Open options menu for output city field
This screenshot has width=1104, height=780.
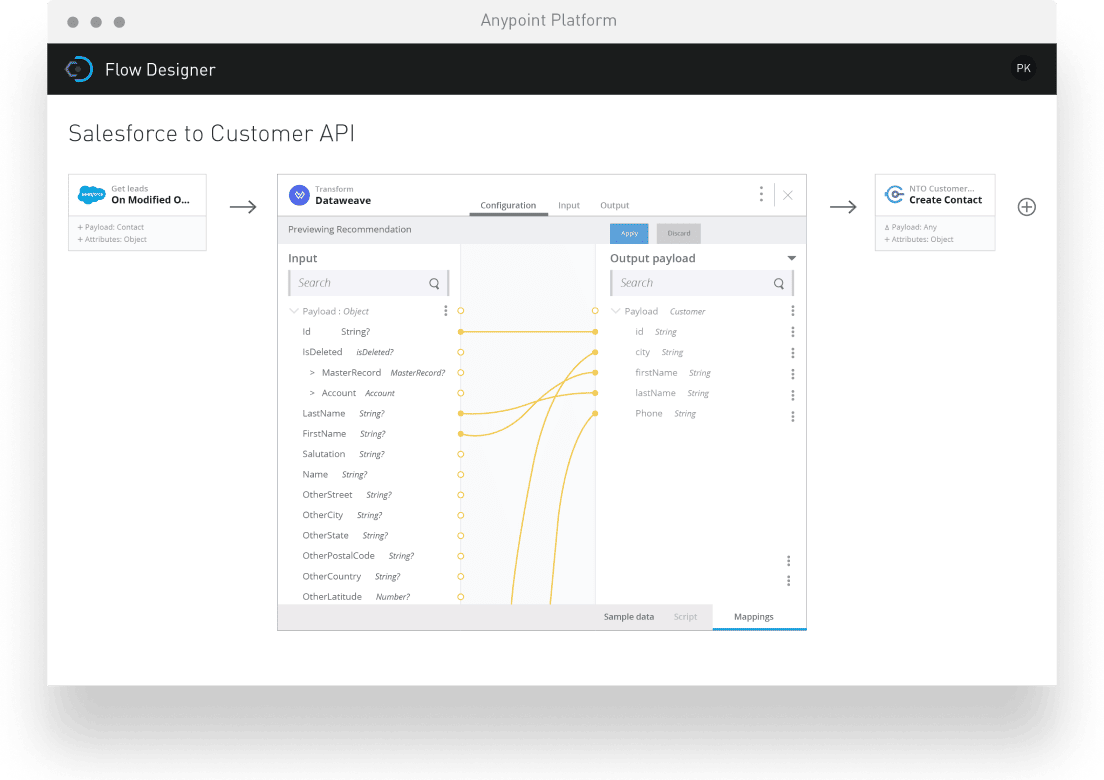793,353
